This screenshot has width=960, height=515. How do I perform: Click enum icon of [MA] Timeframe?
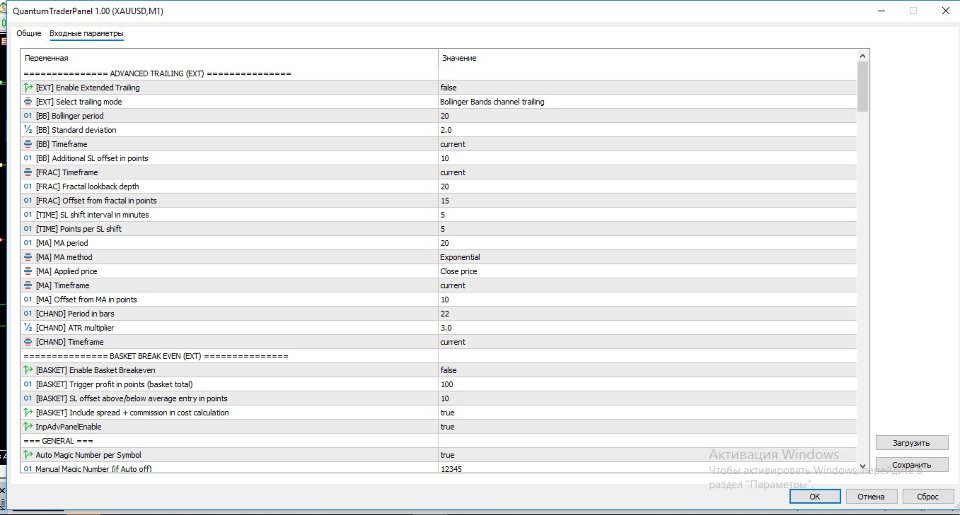pos(28,285)
